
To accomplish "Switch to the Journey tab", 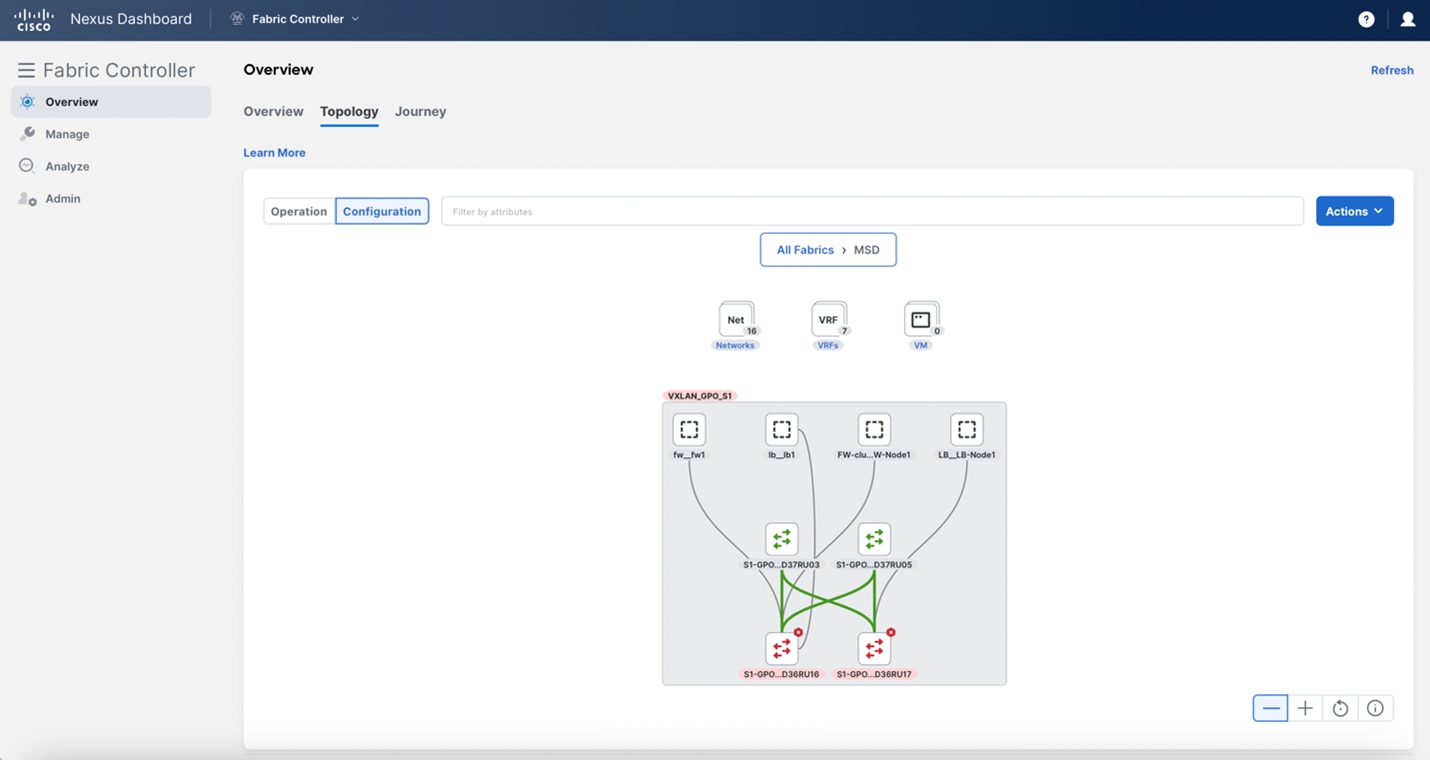I will [x=420, y=111].
